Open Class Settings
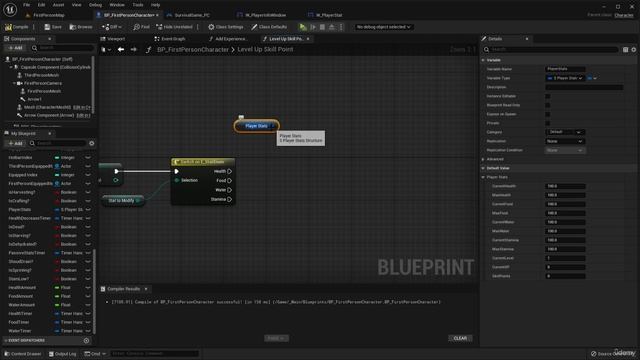 [x=226, y=27]
